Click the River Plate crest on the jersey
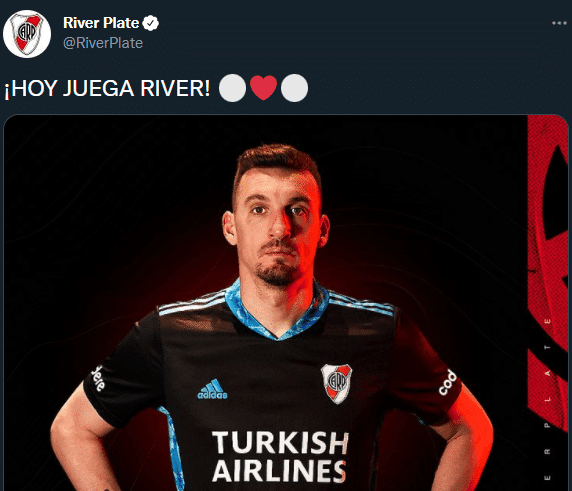The width and height of the screenshot is (572, 491). pyautogui.click(x=336, y=383)
